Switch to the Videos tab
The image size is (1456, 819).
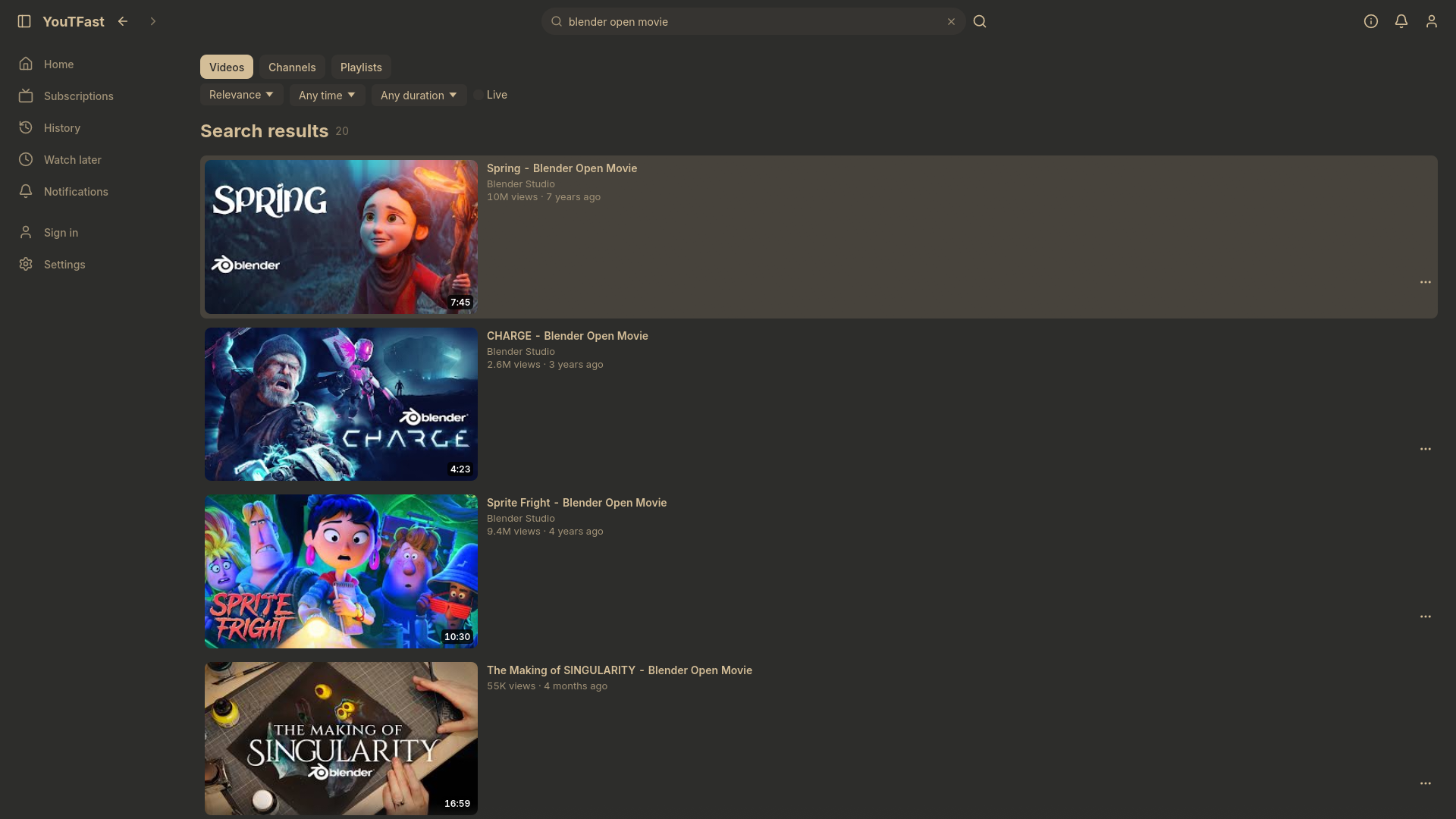(227, 67)
